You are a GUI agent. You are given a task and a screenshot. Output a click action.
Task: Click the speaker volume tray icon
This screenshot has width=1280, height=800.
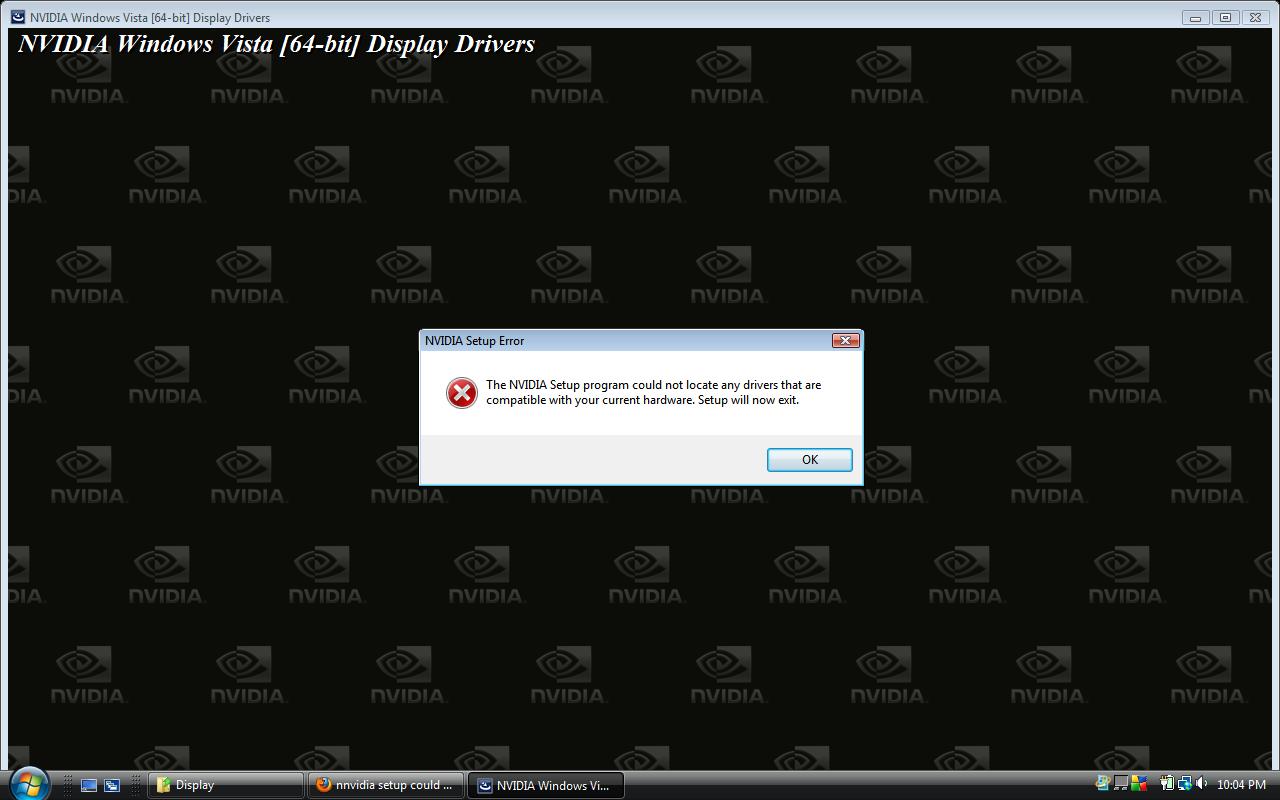[1201, 783]
